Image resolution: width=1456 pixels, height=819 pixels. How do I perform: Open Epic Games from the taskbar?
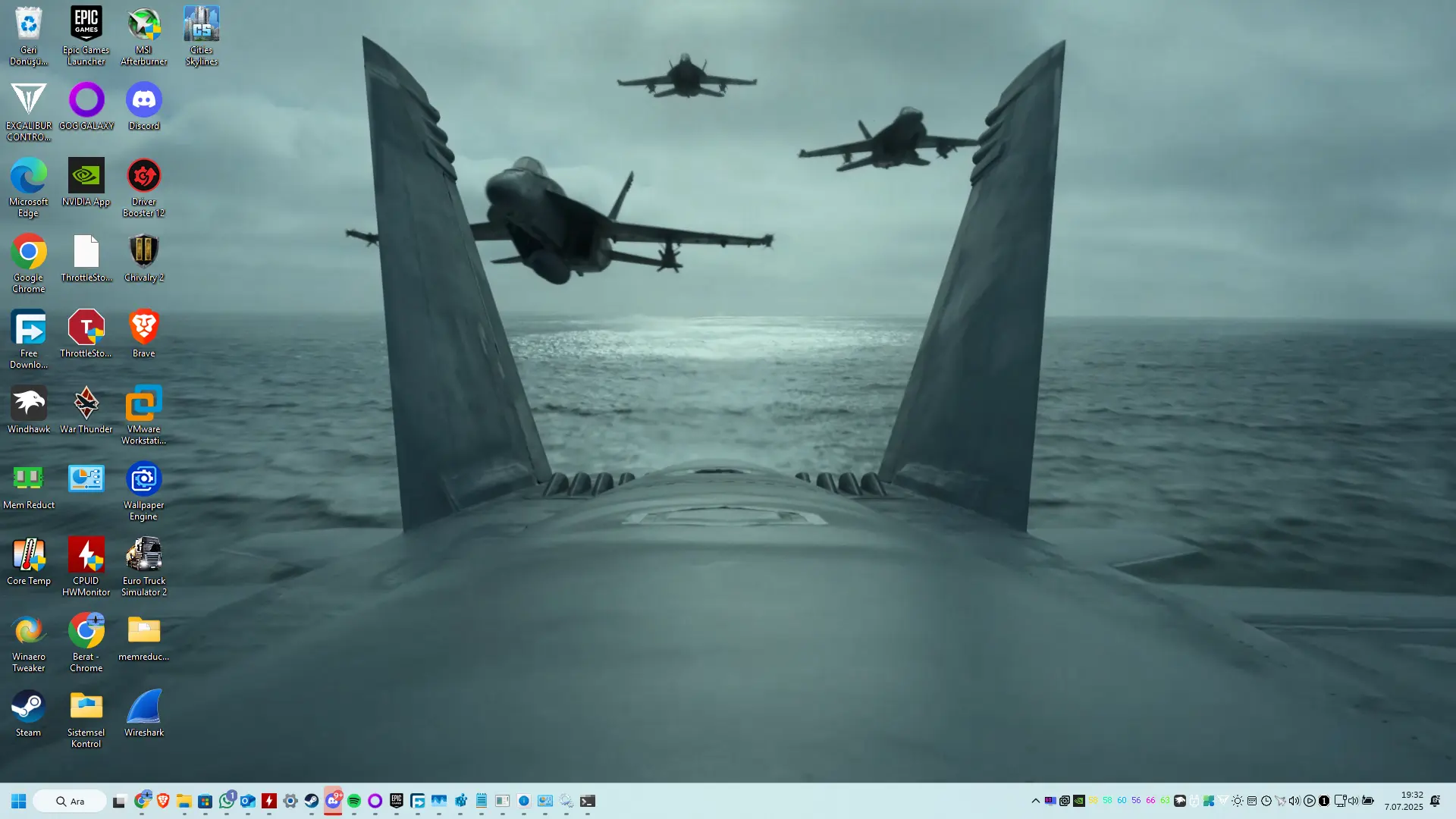tap(396, 801)
